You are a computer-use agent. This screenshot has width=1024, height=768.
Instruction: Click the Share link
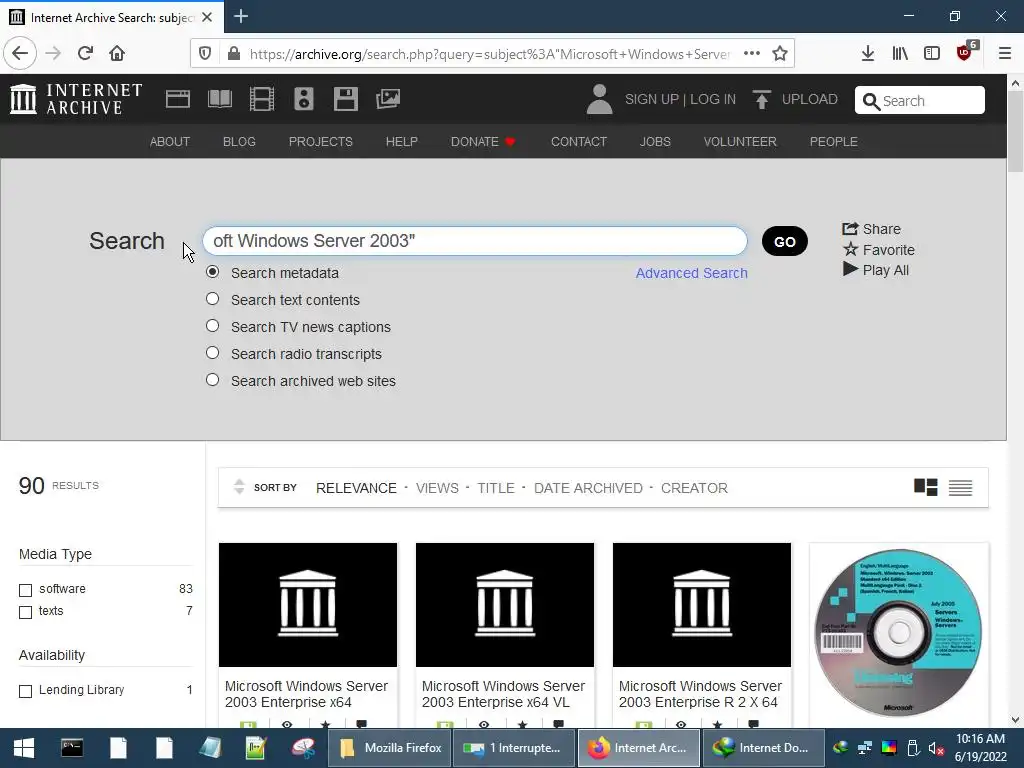[871, 229]
